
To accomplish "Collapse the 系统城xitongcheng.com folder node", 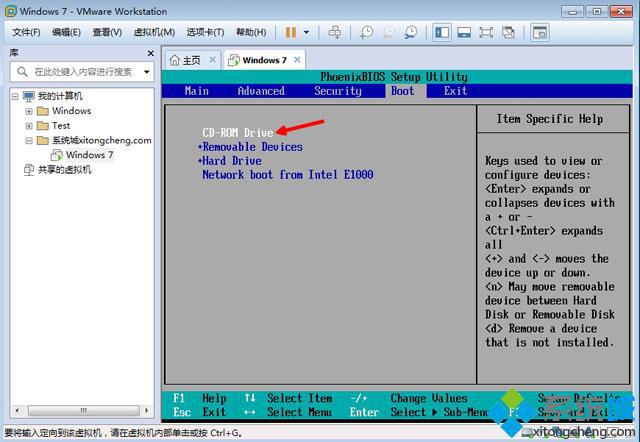I will click(29, 141).
